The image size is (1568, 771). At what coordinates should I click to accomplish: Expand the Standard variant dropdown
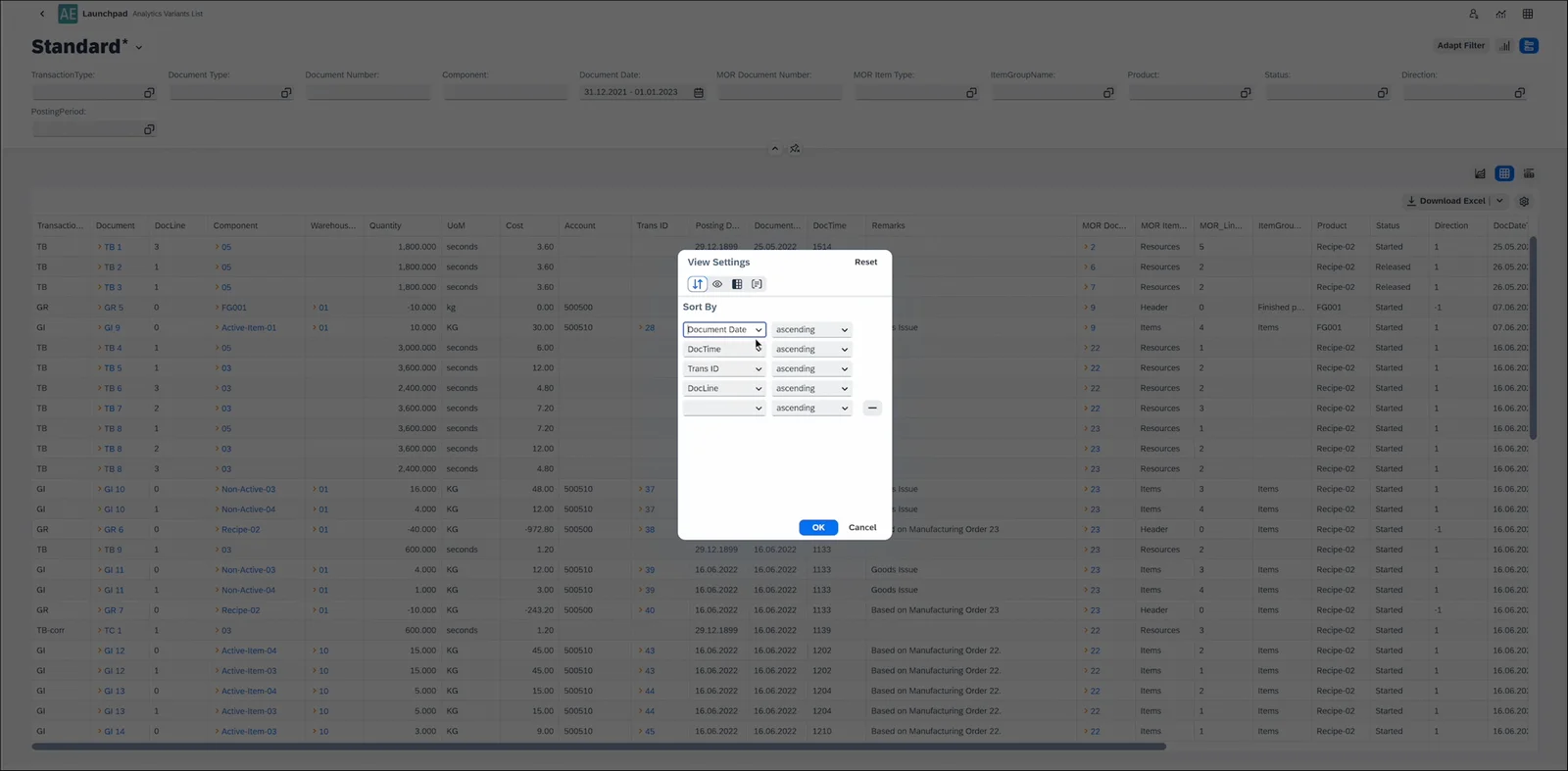click(x=139, y=48)
